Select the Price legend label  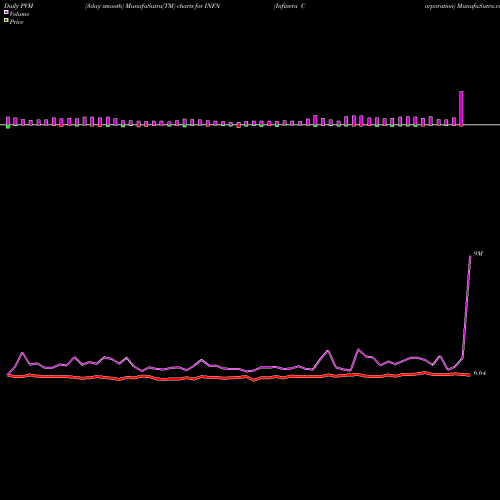point(16,22)
